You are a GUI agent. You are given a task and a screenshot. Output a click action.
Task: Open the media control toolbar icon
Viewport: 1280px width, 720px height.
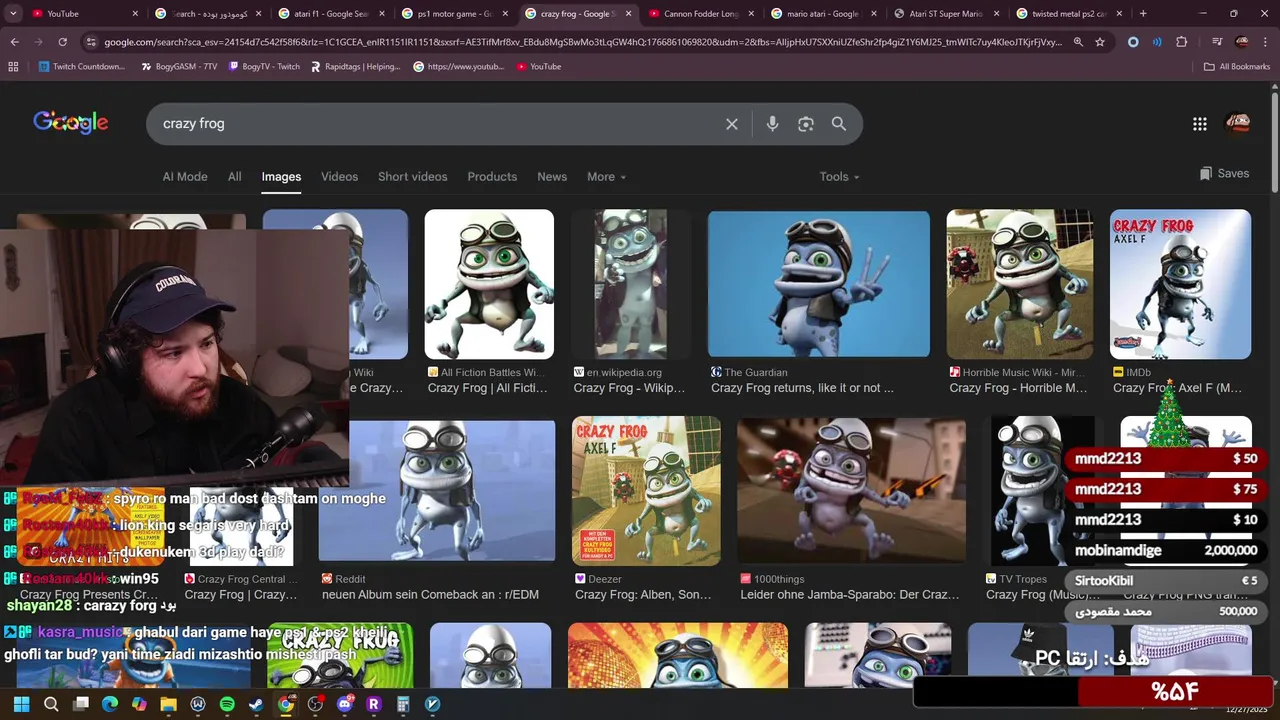pyautogui.click(x=1216, y=42)
